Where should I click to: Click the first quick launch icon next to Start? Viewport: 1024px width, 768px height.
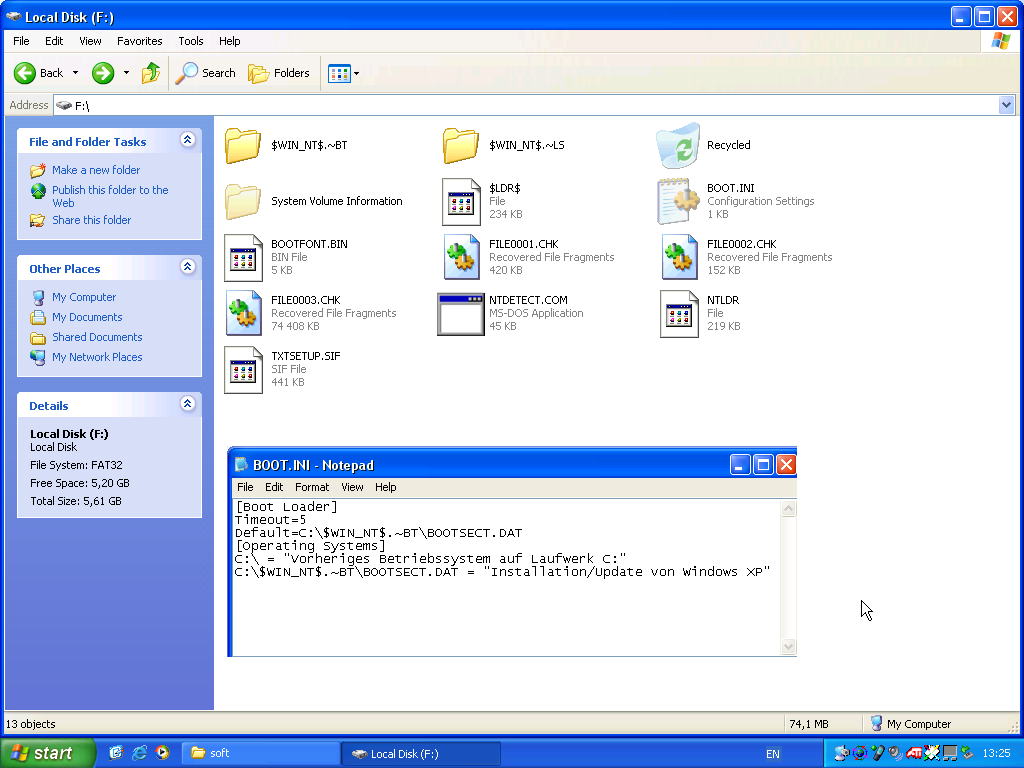pos(116,753)
